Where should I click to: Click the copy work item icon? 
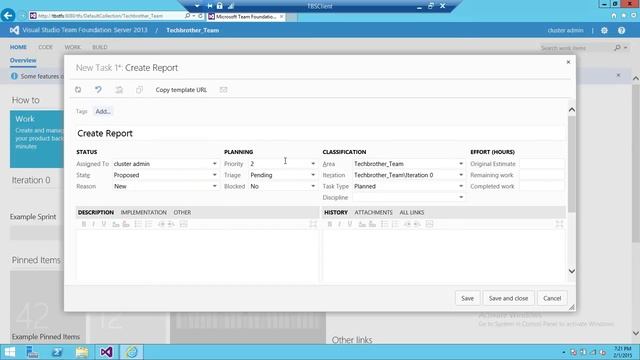pyautogui.click(x=139, y=90)
